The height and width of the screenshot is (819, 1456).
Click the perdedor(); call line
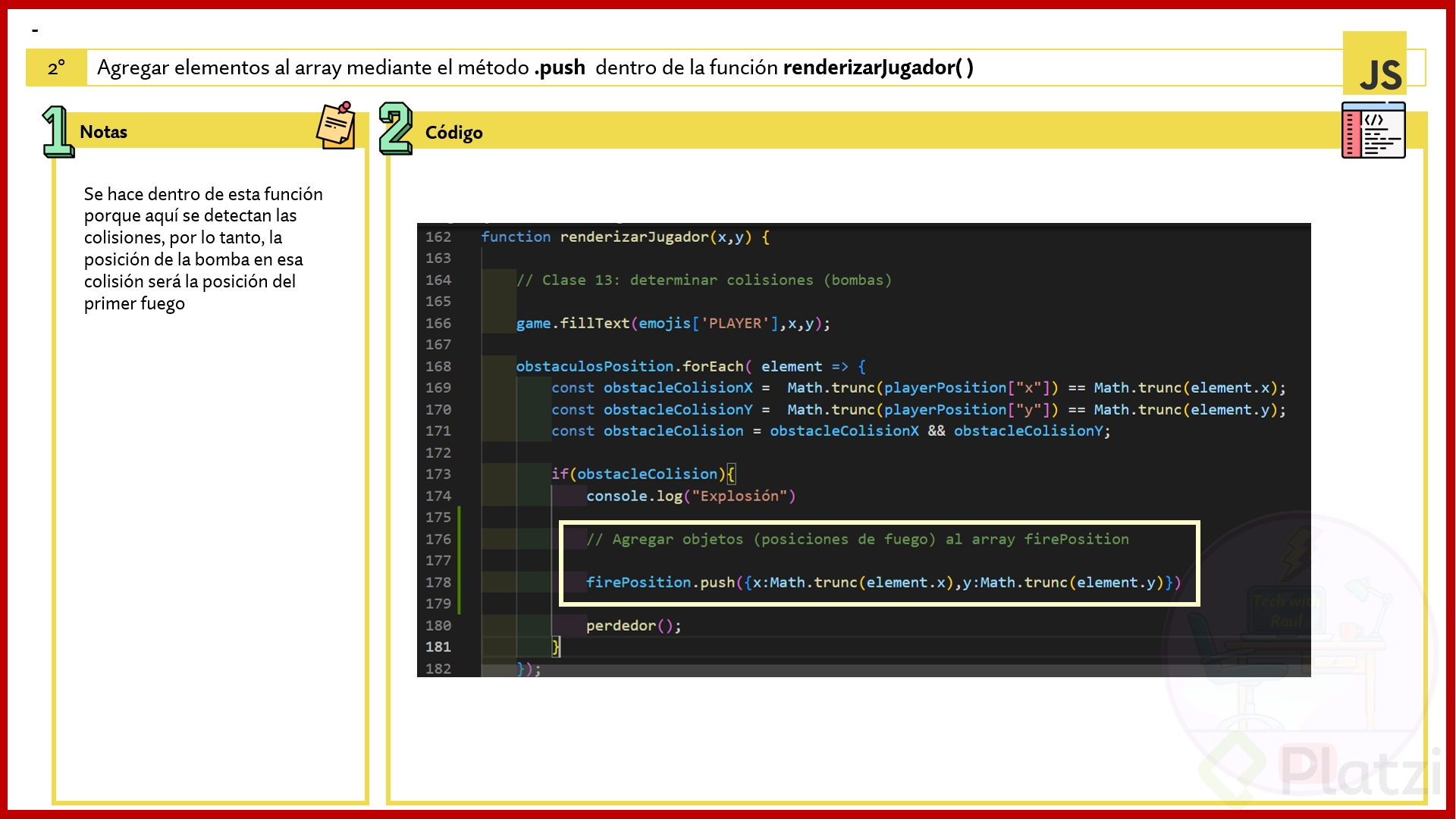[633, 626]
